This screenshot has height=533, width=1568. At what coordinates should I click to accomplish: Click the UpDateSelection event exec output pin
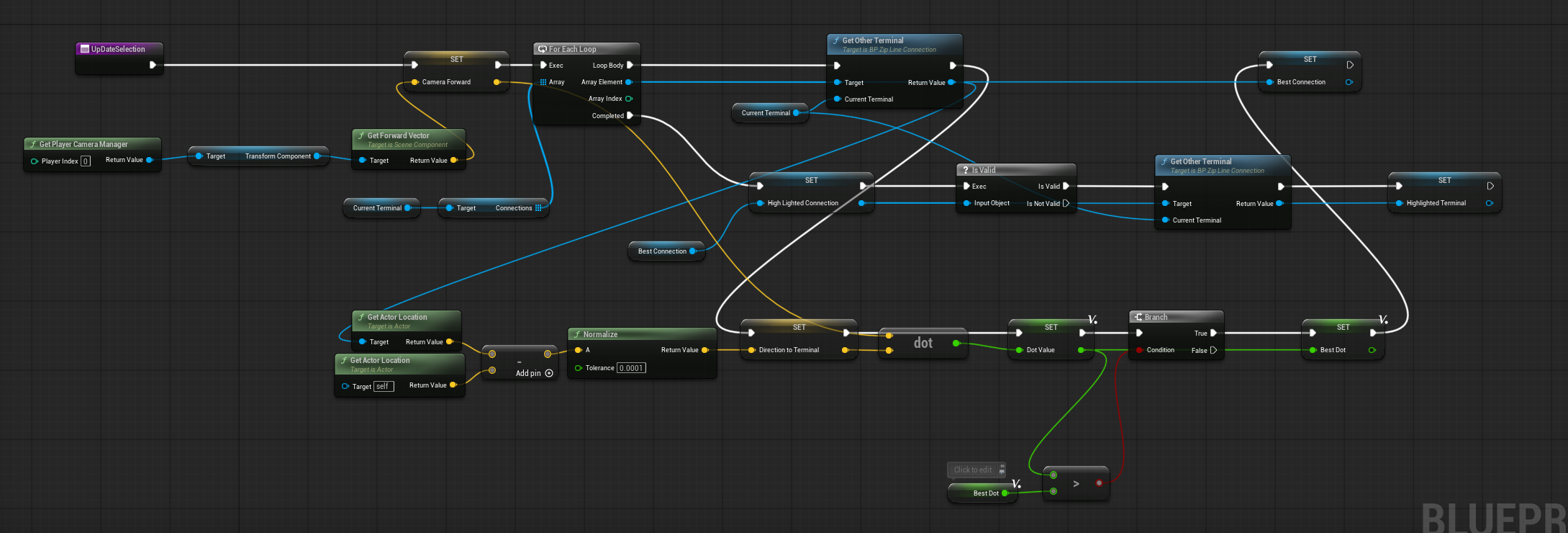click(x=153, y=65)
